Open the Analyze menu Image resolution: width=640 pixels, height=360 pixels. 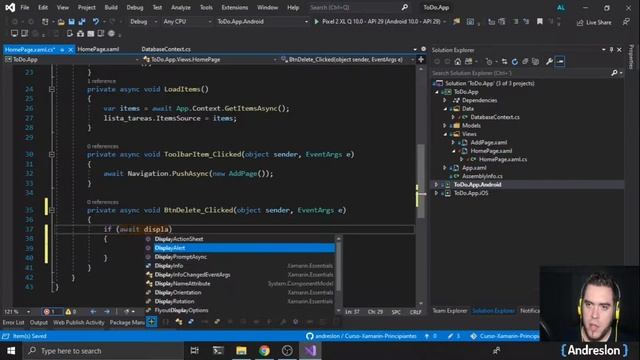(180, 7)
